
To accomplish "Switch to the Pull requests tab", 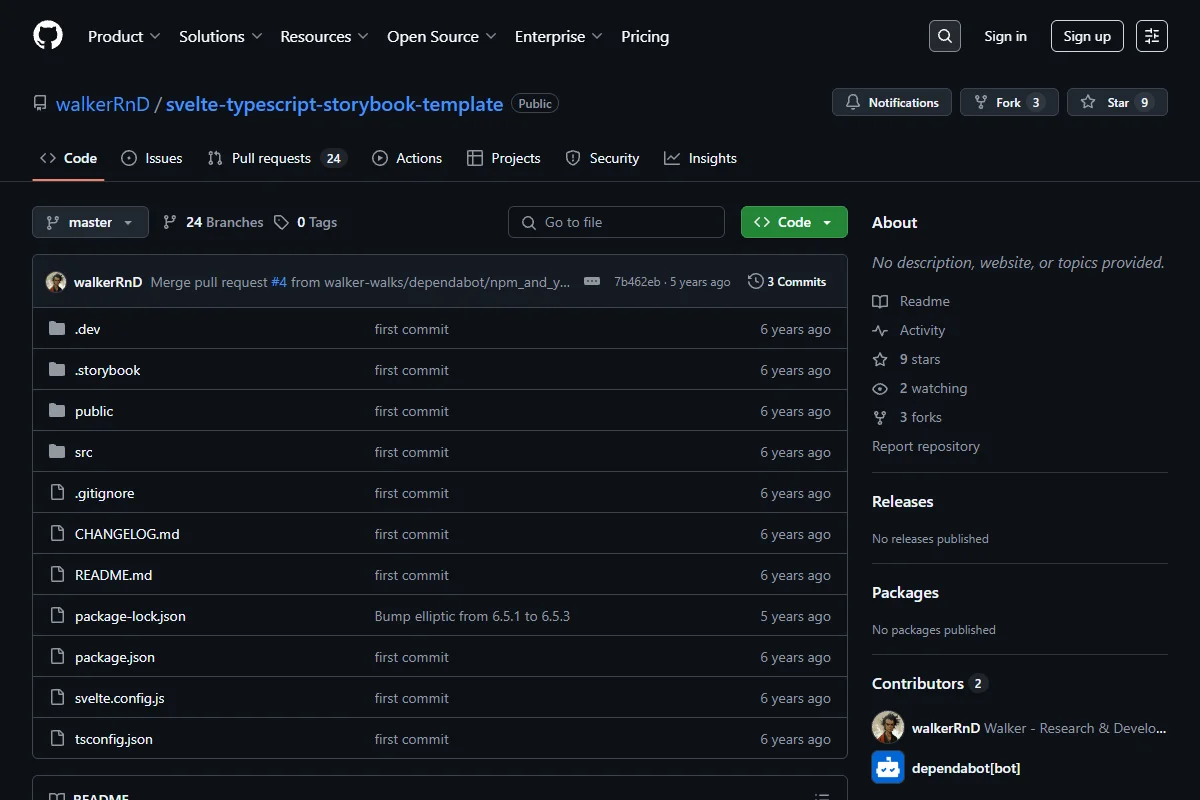I will point(276,158).
